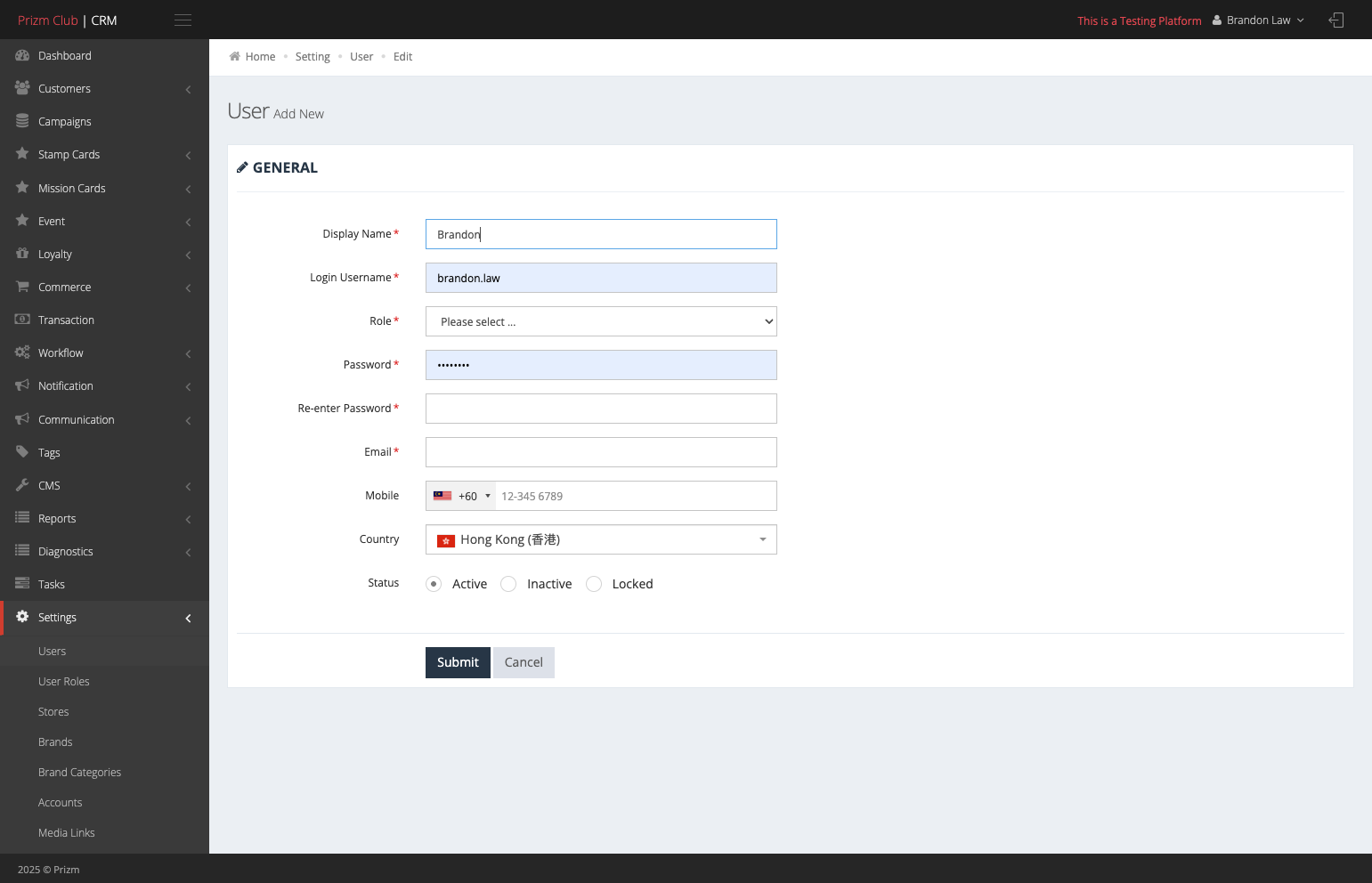Select the Active status radio button

[x=434, y=584]
